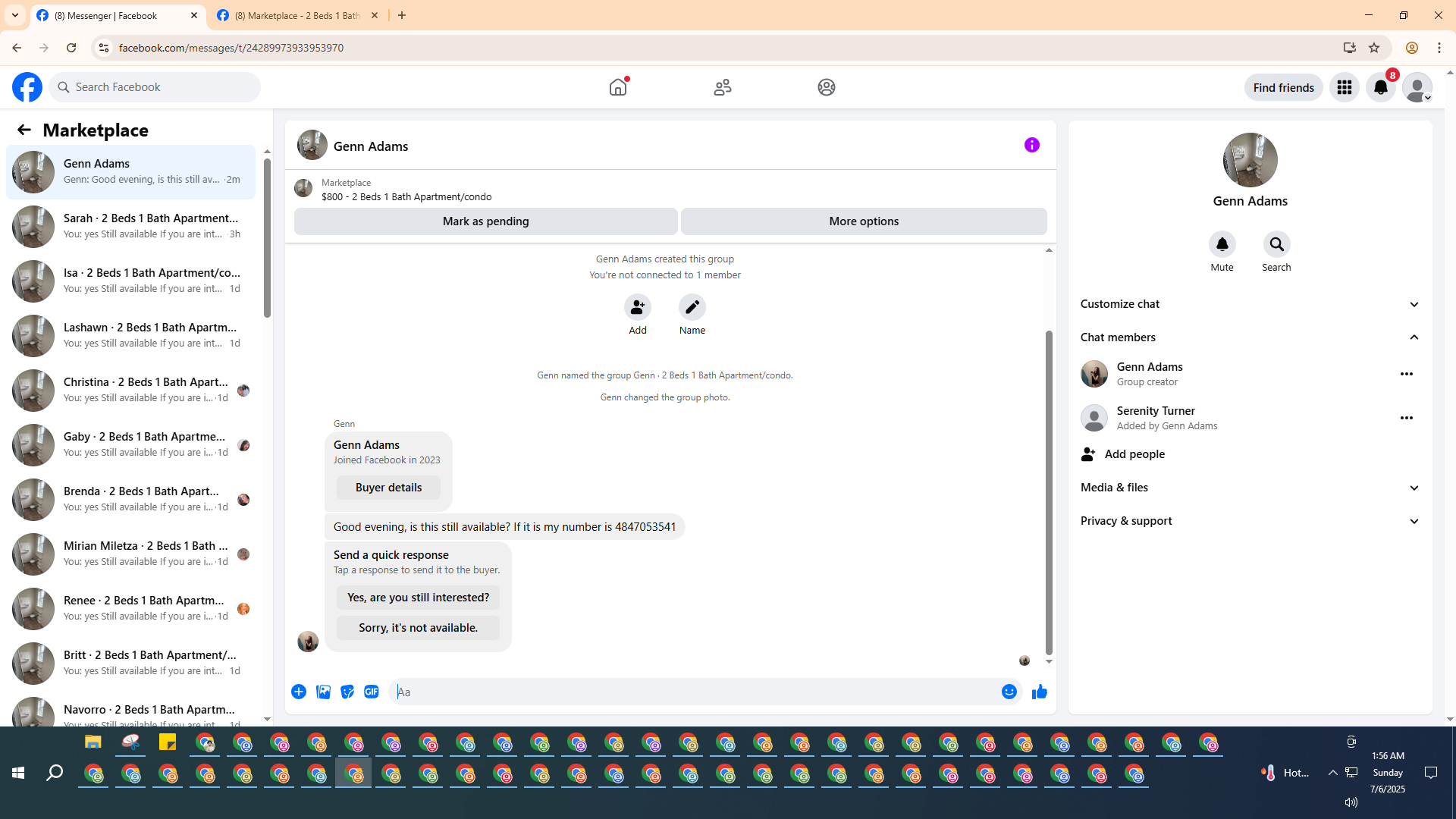Send 'Yes, are you still interested?' response

click(x=418, y=598)
